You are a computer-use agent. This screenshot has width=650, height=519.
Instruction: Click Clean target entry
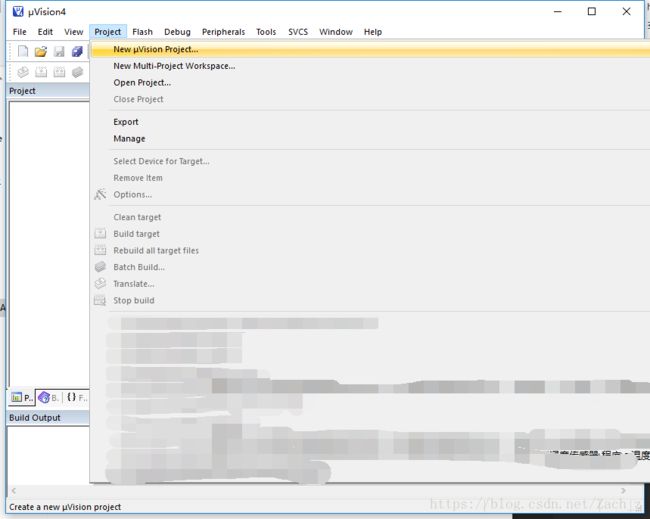tap(370, 217)
